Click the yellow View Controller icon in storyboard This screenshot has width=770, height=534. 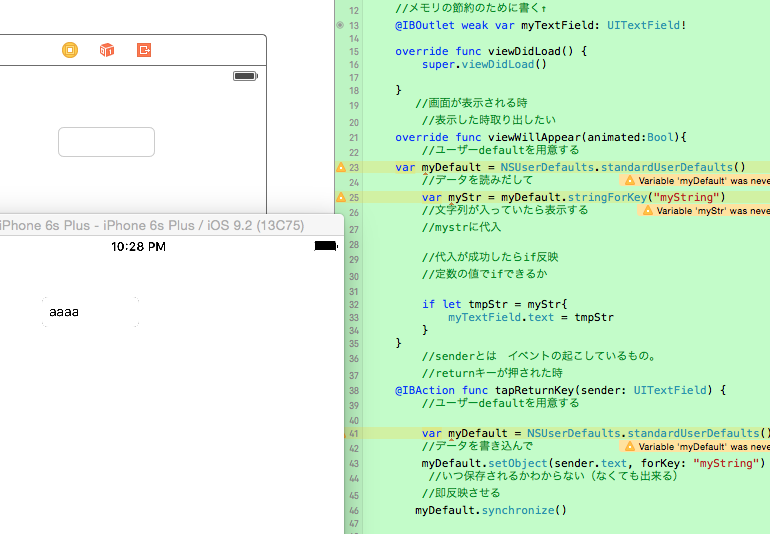pyautogui.click(x=70, y=50)
